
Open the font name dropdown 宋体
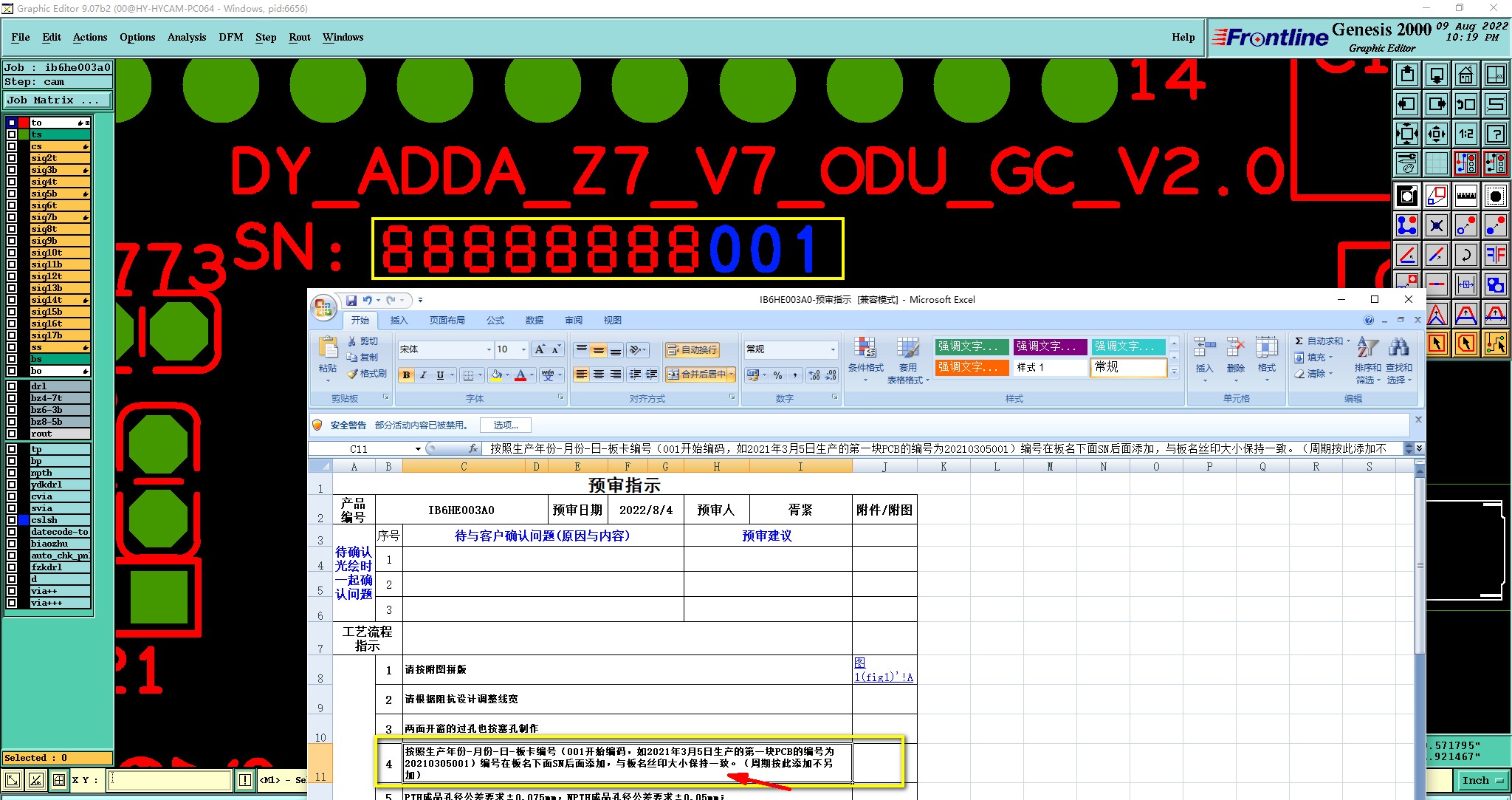488,349
